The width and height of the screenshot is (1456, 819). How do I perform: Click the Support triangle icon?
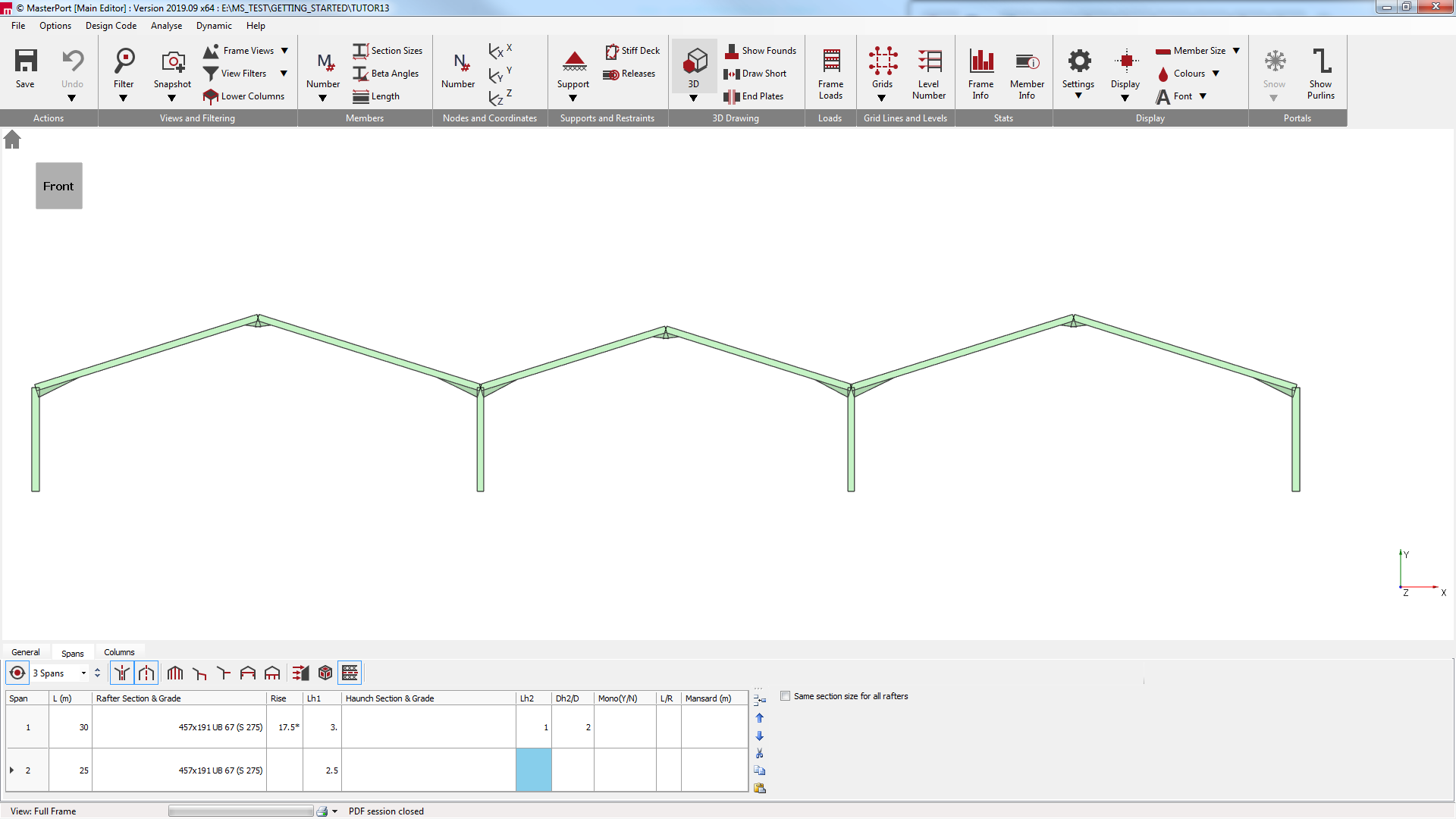[x=574, y=61]
